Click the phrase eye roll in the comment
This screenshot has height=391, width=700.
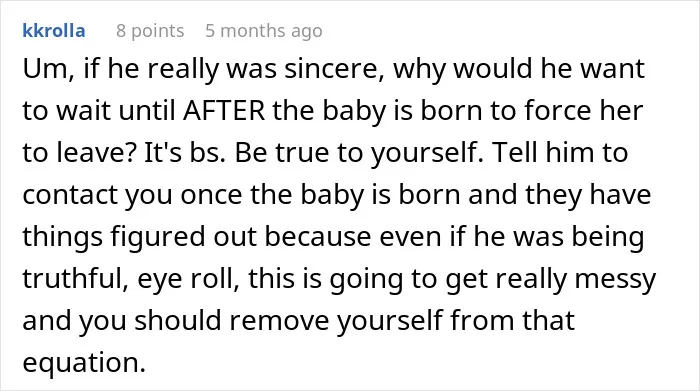[x=188, y=279]
